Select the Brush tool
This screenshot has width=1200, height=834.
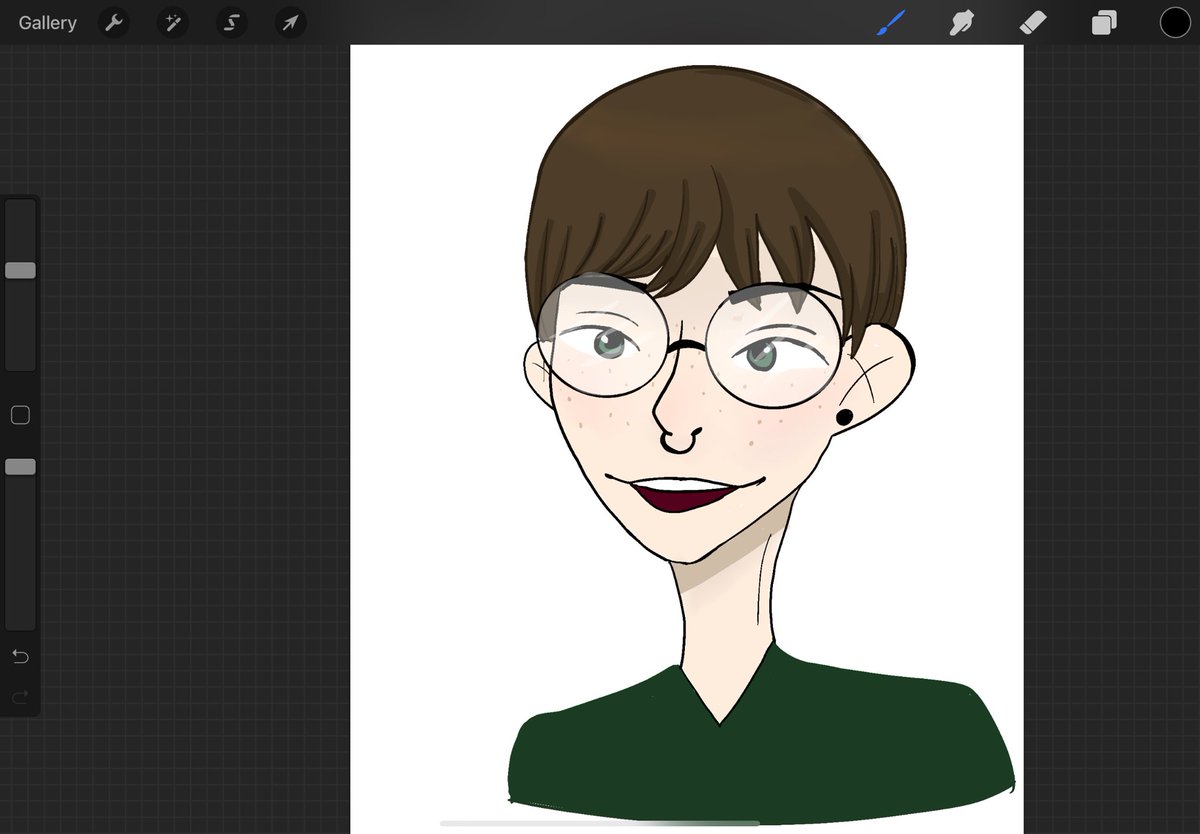890,23
